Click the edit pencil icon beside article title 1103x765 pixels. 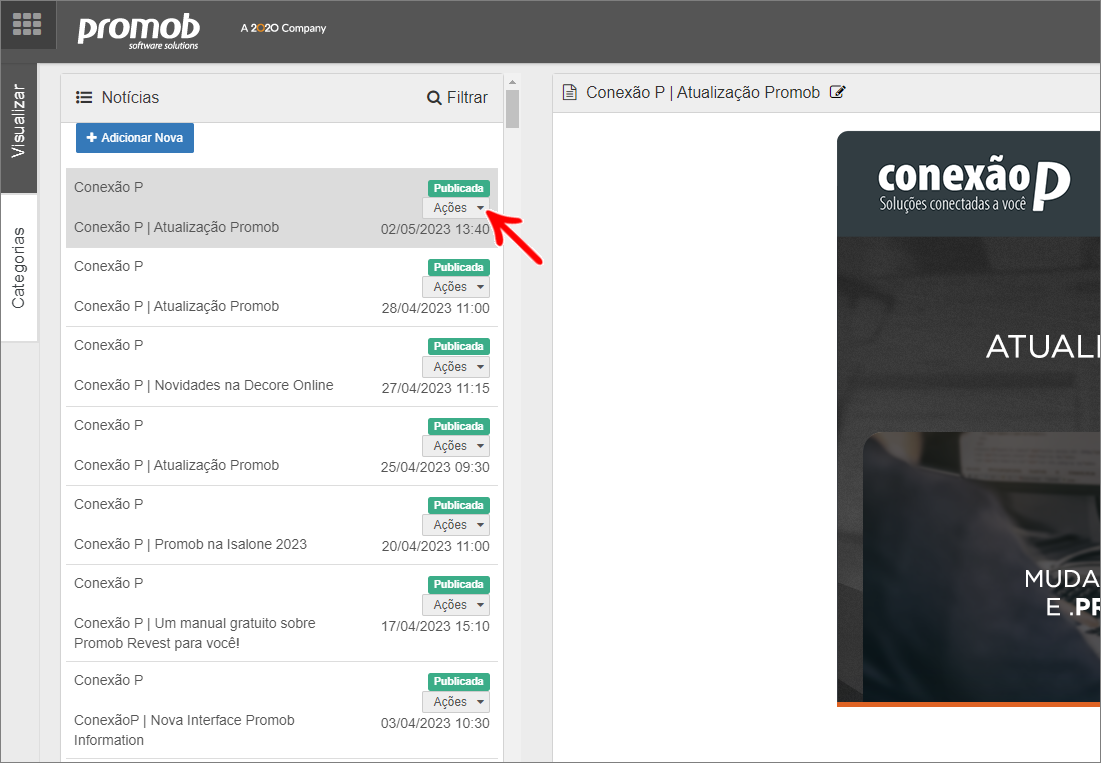coord(837,92)
